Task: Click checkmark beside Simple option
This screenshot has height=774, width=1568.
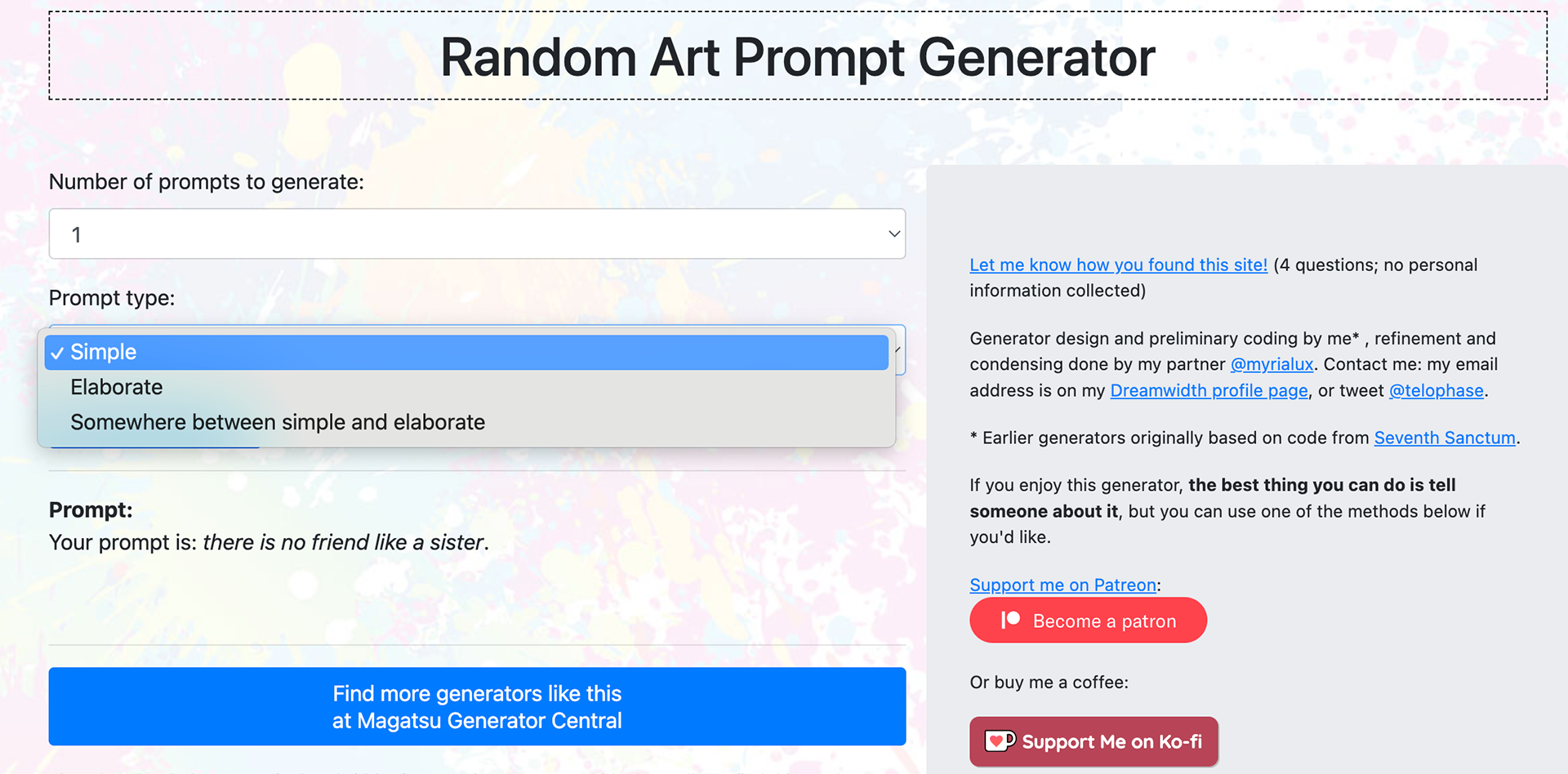Action: [x=57, y=353]
